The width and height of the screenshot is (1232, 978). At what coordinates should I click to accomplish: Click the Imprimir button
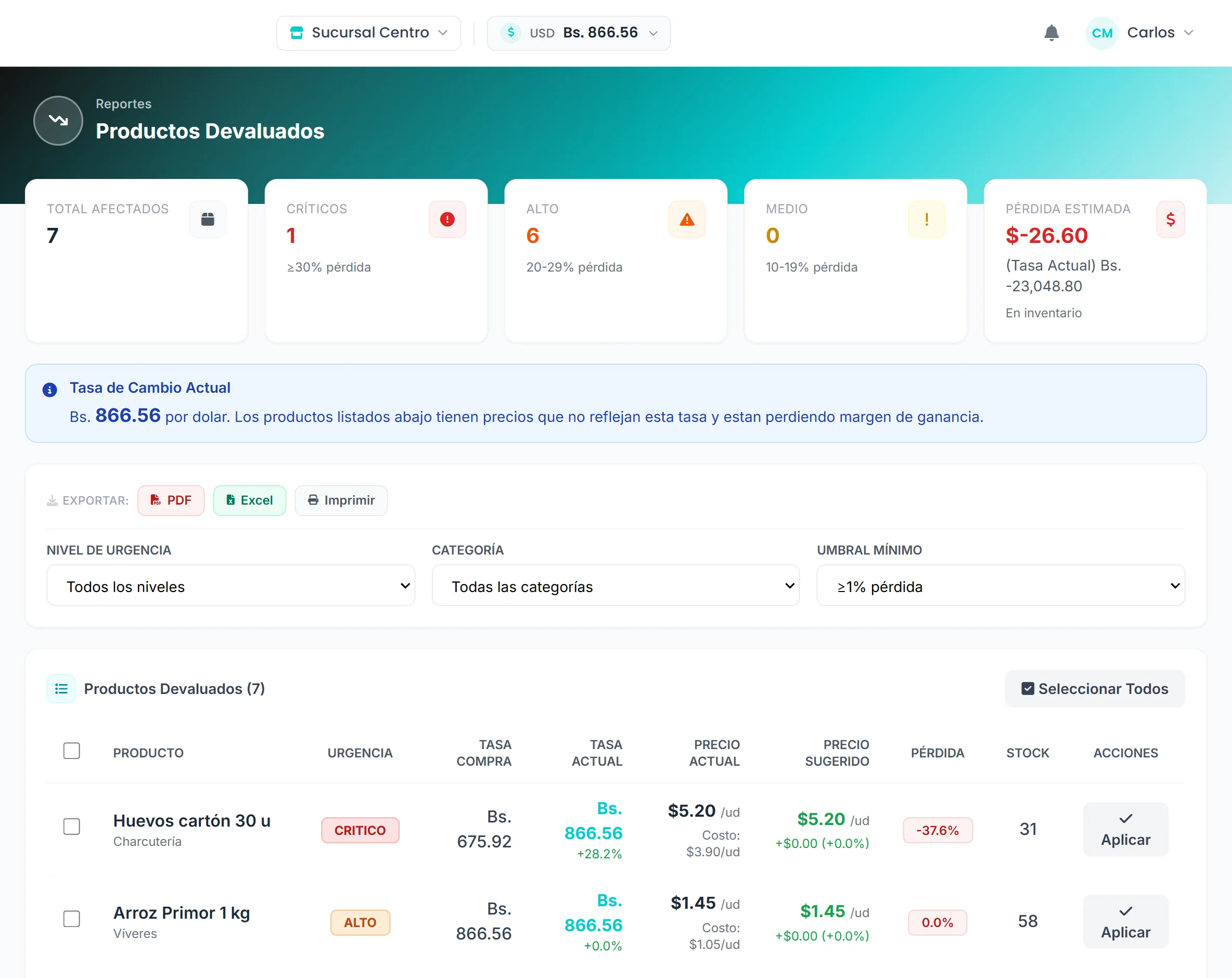pyautogui.click(x=341, y=500)
